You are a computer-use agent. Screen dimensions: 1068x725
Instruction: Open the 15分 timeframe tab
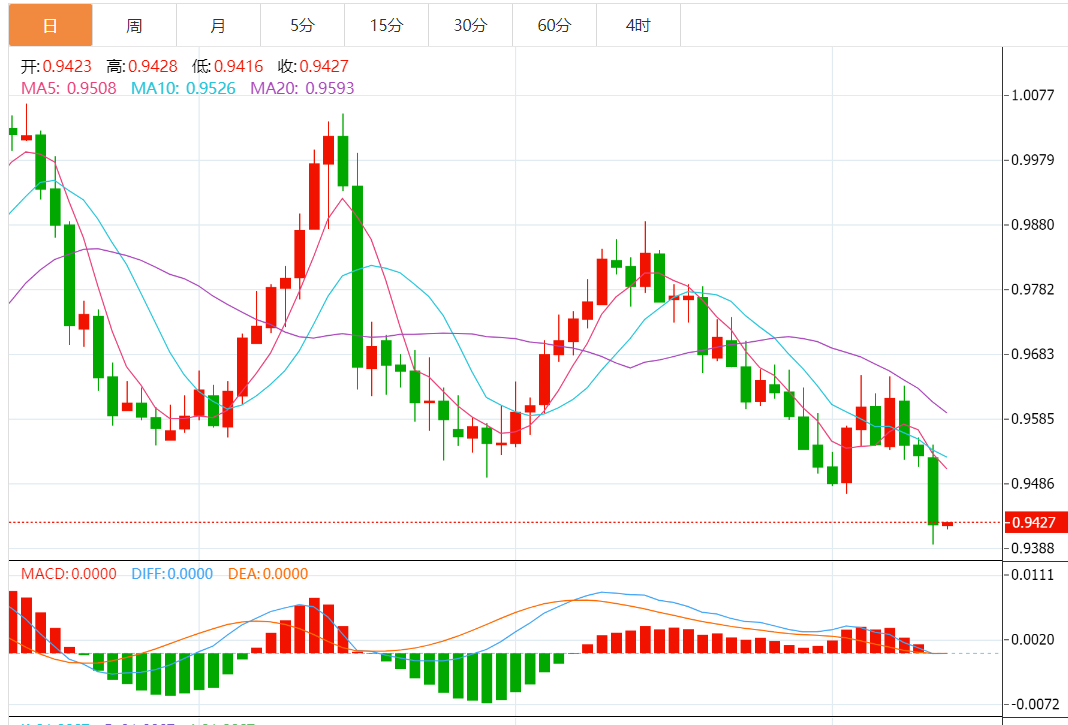(x=386, y=26)
